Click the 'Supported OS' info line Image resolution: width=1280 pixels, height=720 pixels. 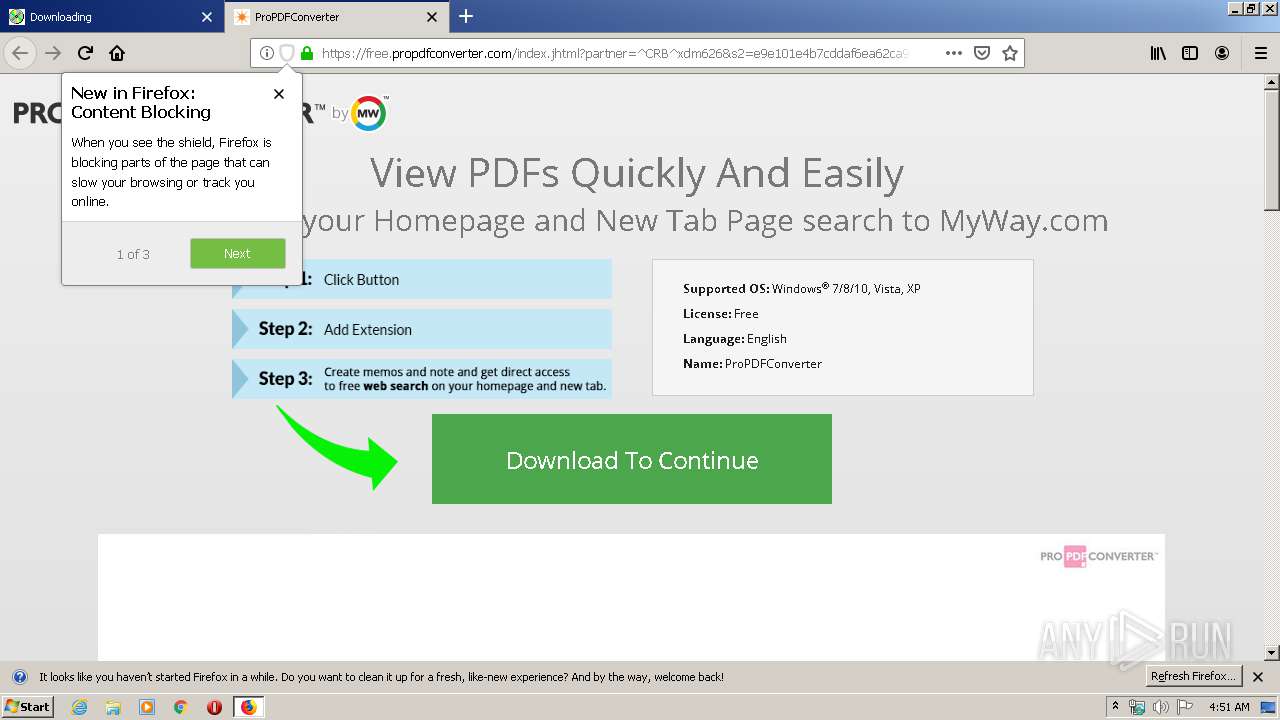802,289
